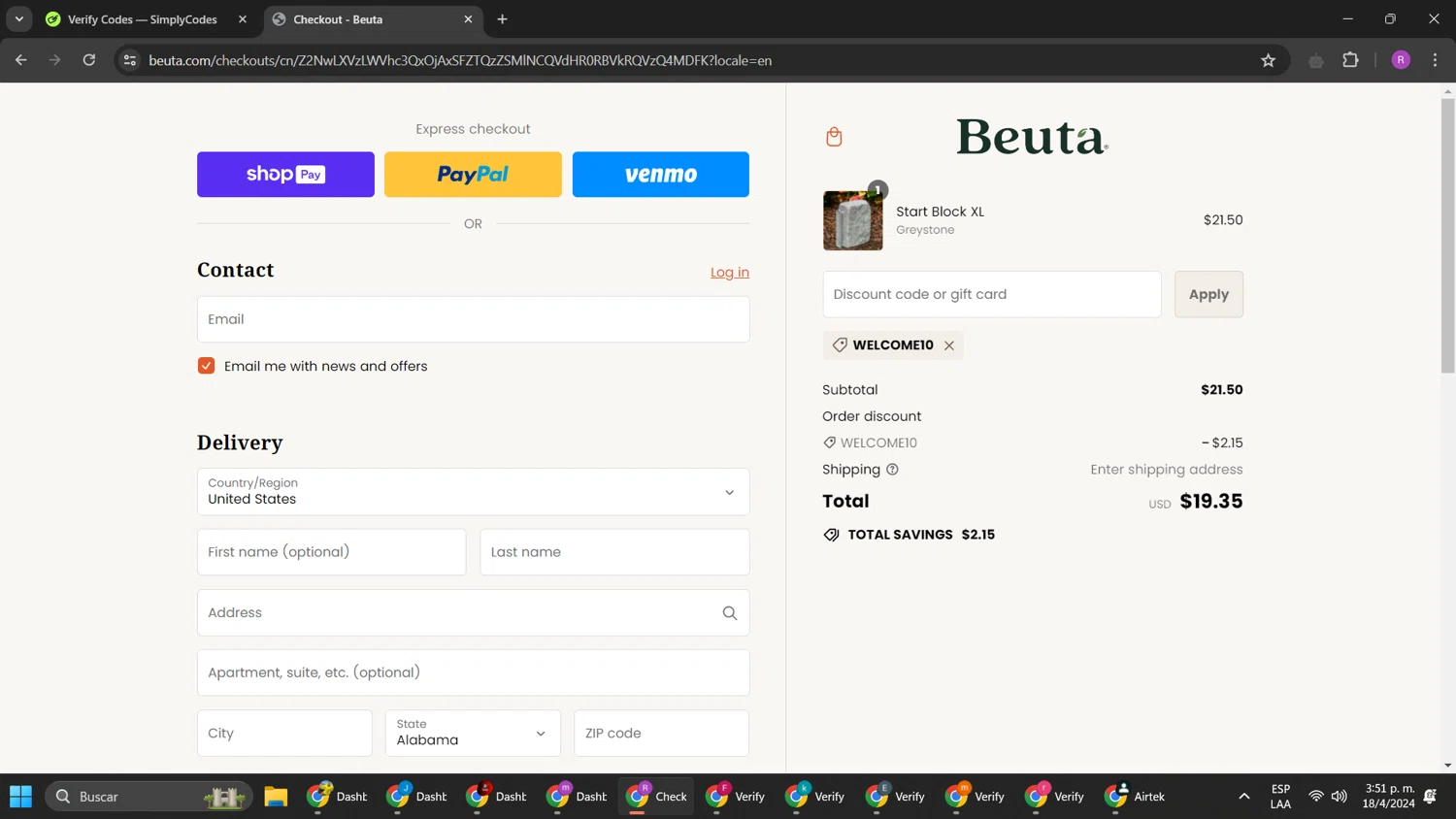Click the Enter shipping address text

(1166, 470)
